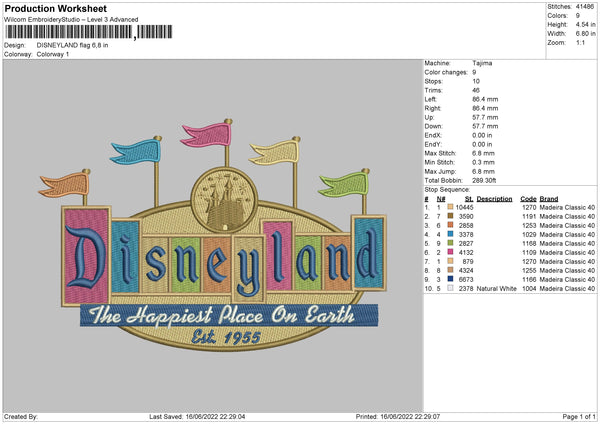Click thread code 1004

point(529,288)
